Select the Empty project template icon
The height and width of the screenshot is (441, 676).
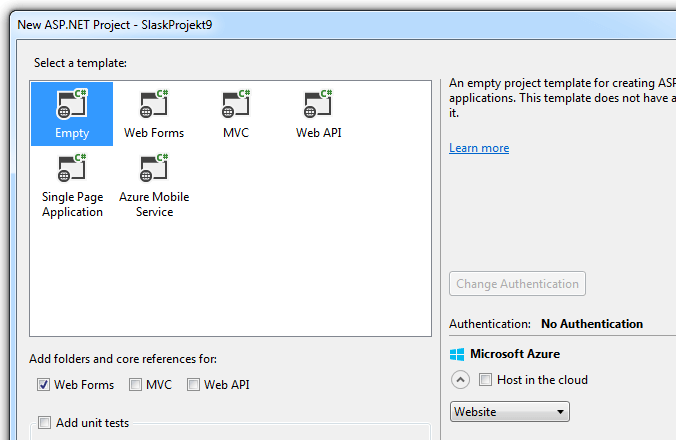pos(72,103)
